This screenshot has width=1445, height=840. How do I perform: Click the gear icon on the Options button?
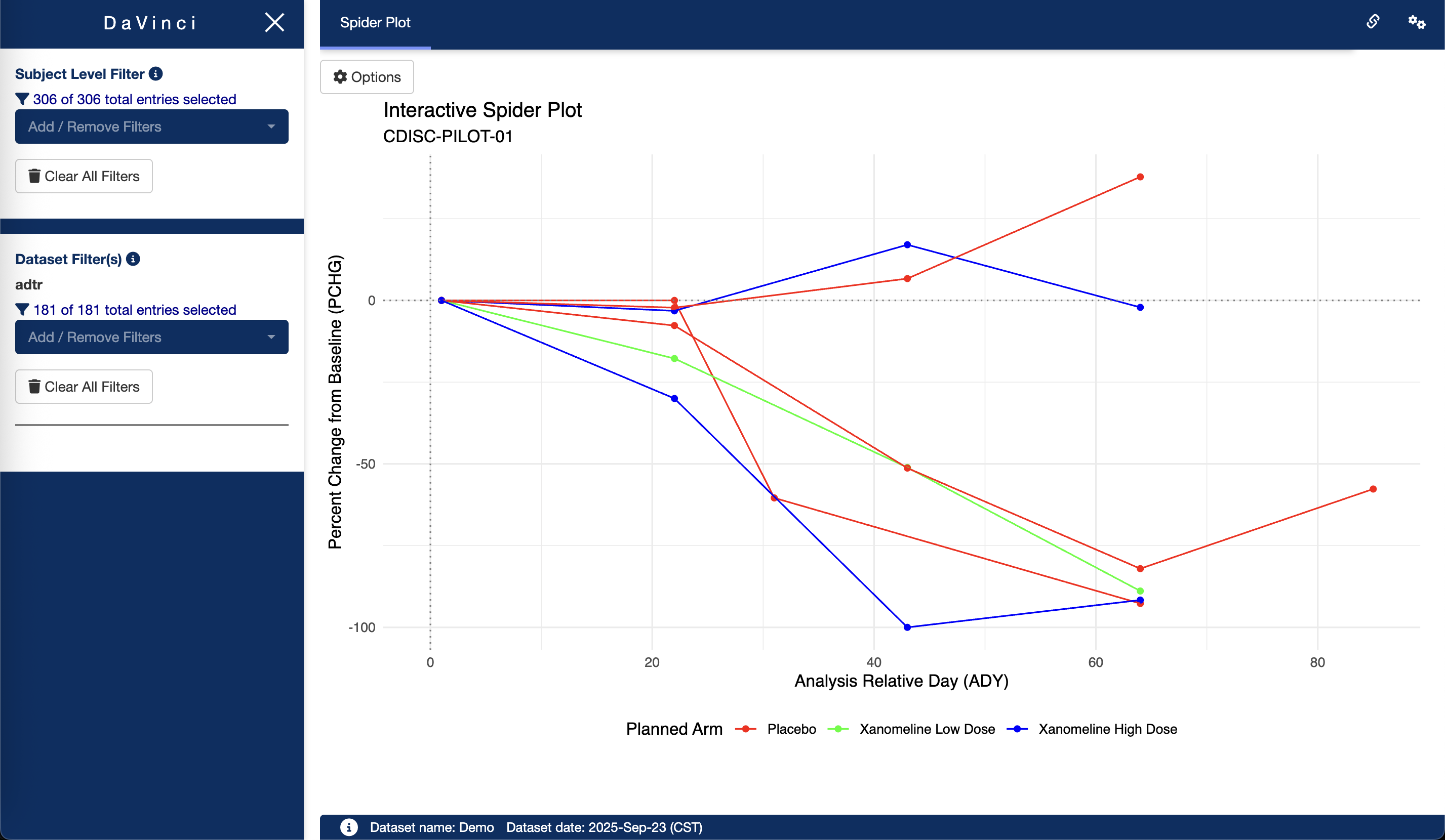click(339, 76)
